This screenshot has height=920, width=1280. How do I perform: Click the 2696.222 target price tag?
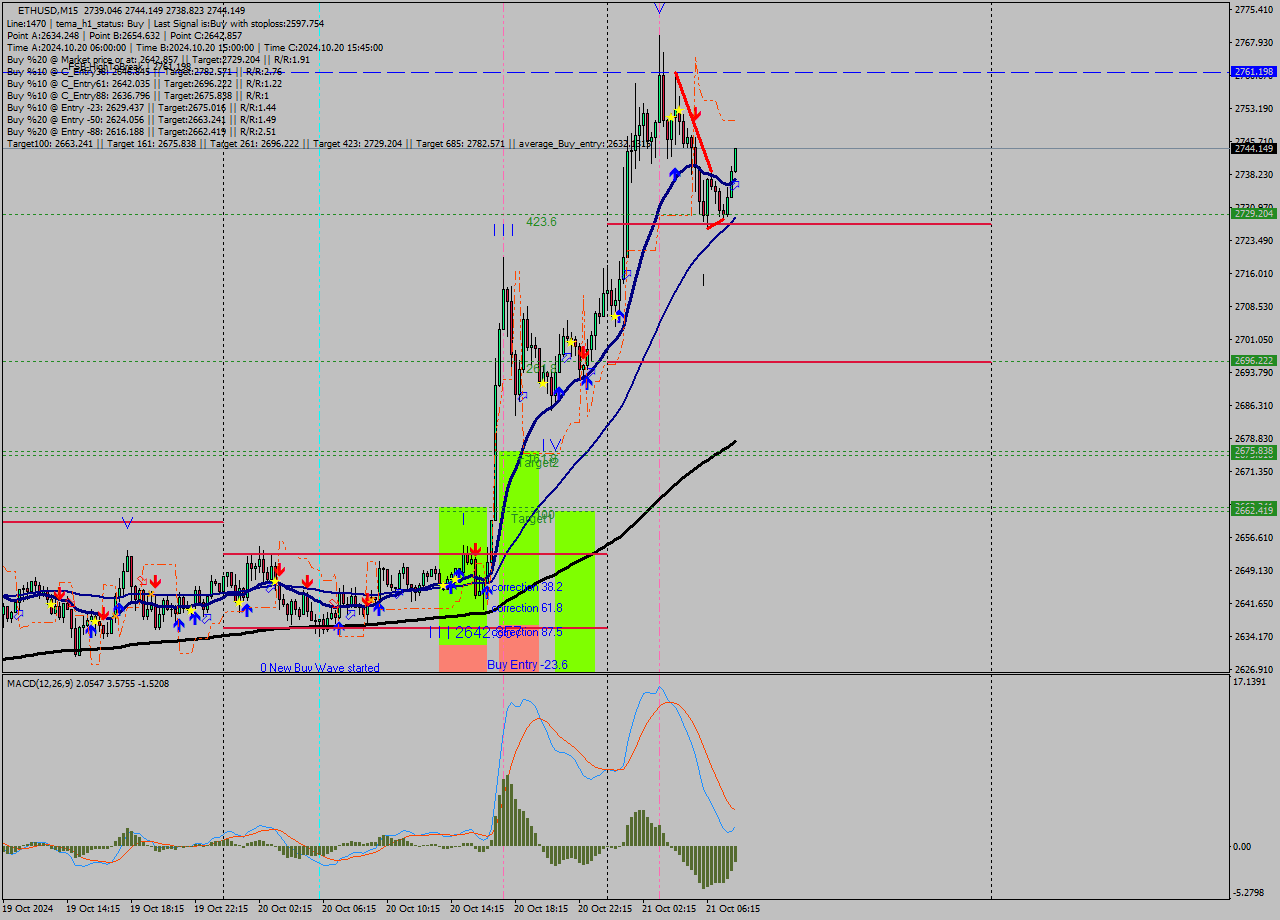point(1254,361)
